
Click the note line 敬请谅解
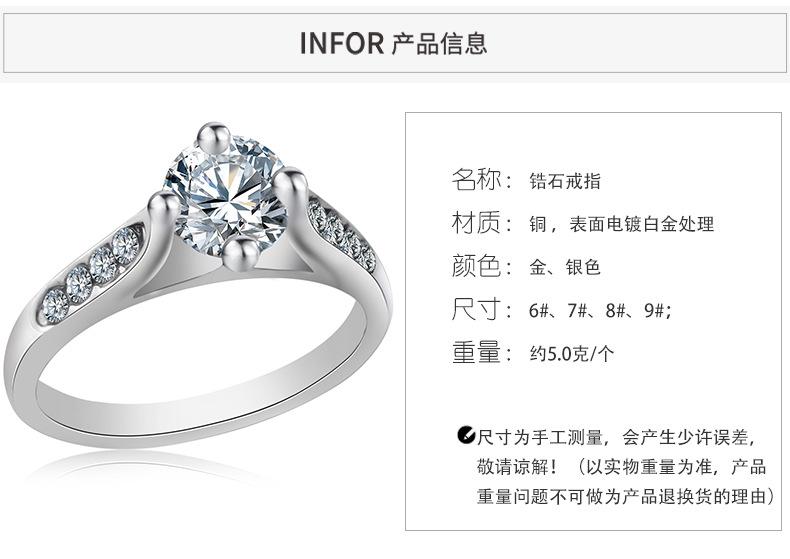[x=622, y=467]
